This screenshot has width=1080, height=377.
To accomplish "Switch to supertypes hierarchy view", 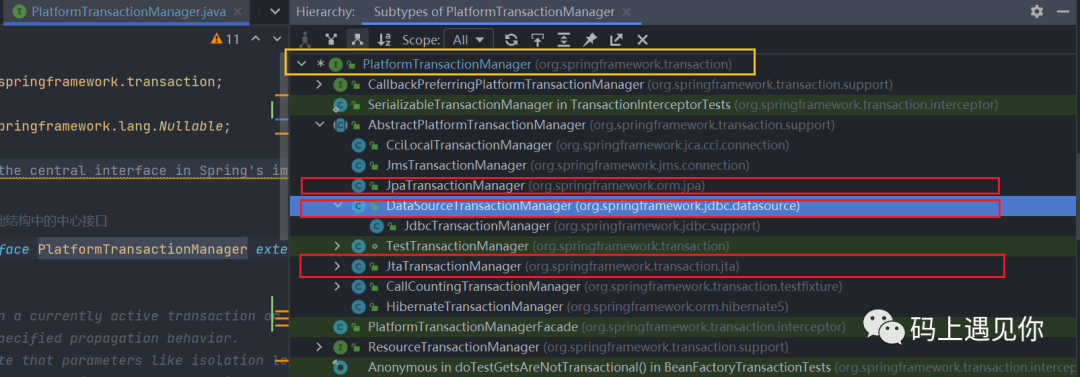I will point(331,40).
